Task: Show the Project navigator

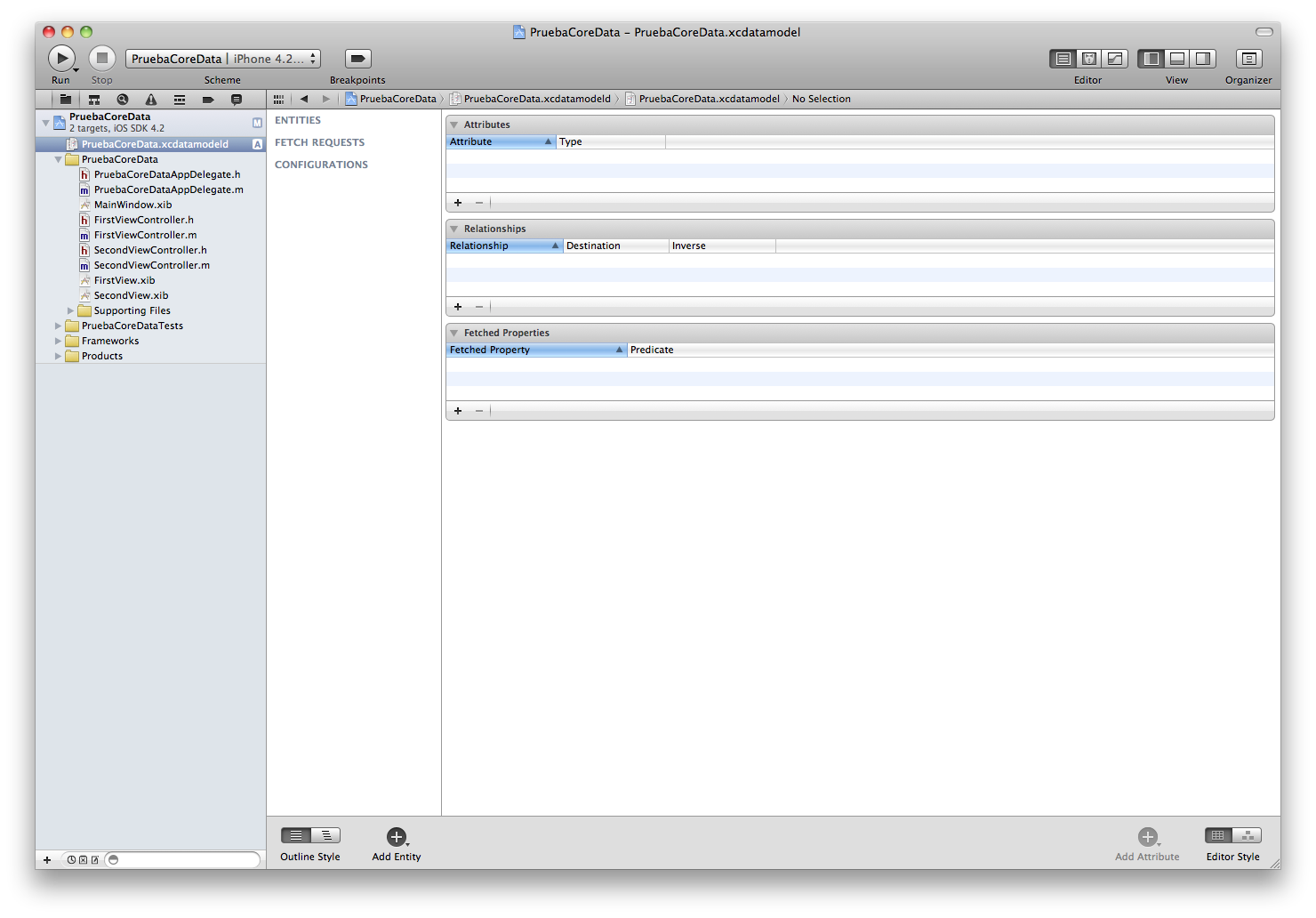Action: click(x=66, y=100)
